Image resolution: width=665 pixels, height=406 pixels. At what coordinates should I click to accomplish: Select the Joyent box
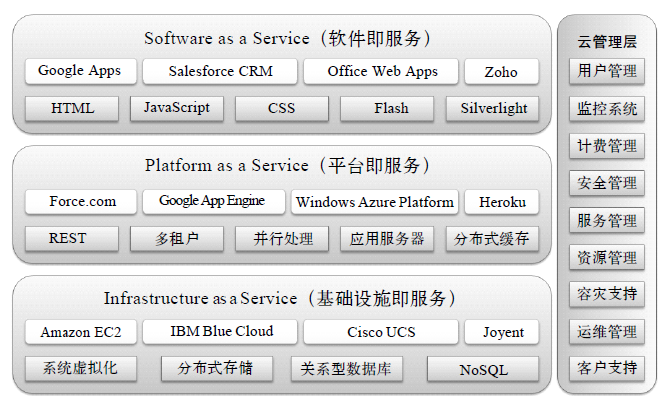502,332
